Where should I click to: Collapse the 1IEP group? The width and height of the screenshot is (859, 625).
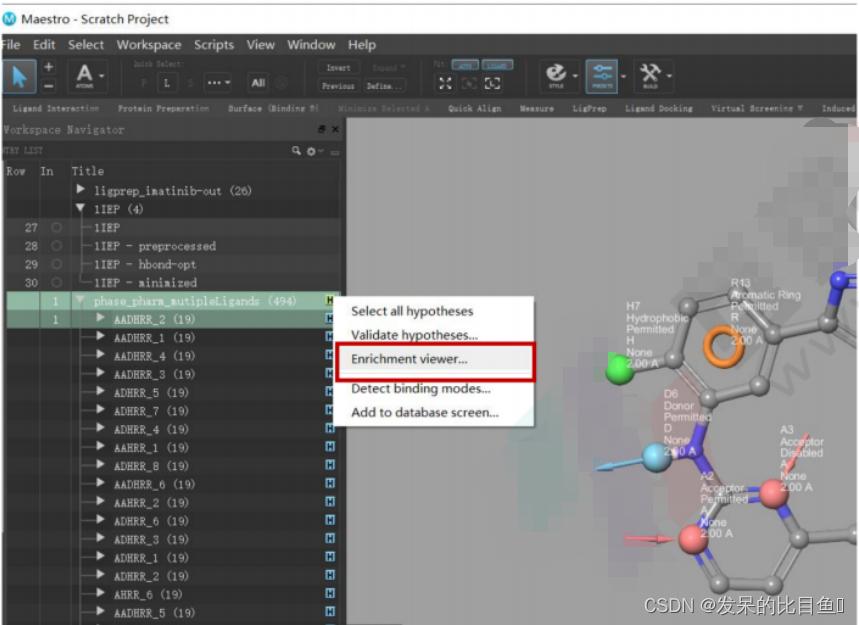[81, 208]
